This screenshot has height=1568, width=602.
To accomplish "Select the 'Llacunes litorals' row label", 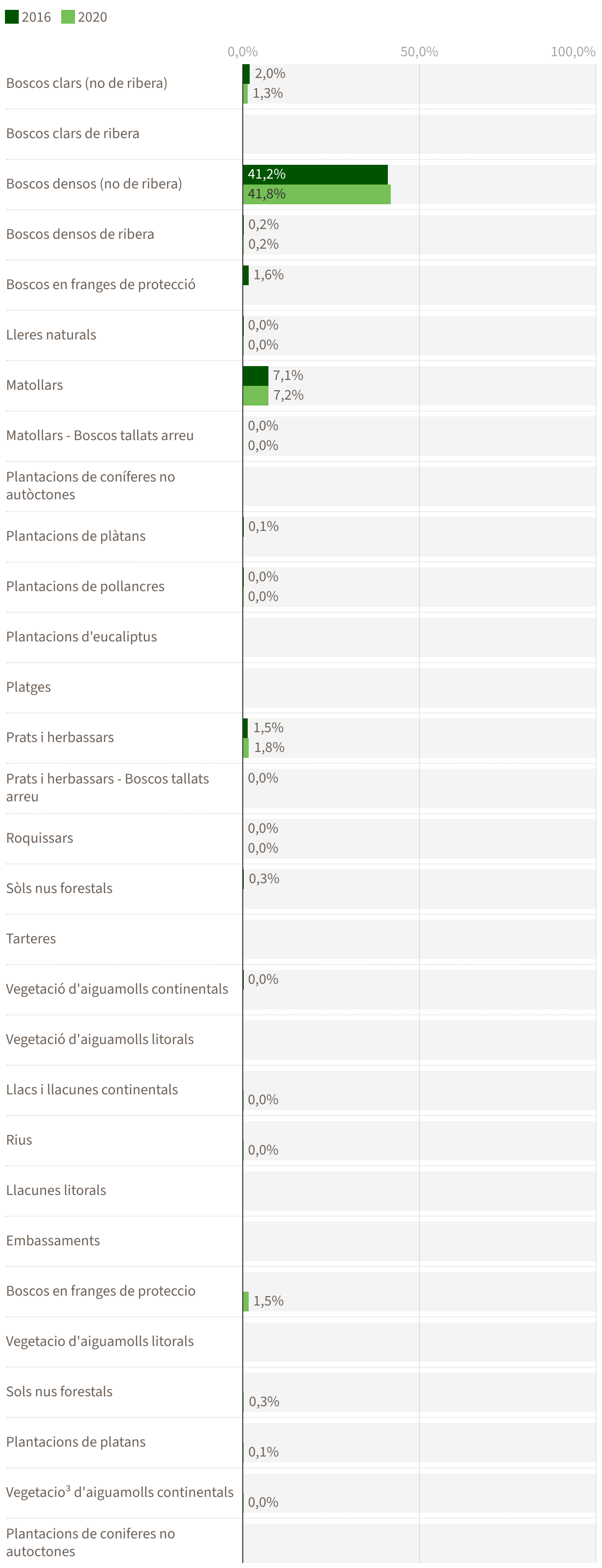I will click(56, 1190).
